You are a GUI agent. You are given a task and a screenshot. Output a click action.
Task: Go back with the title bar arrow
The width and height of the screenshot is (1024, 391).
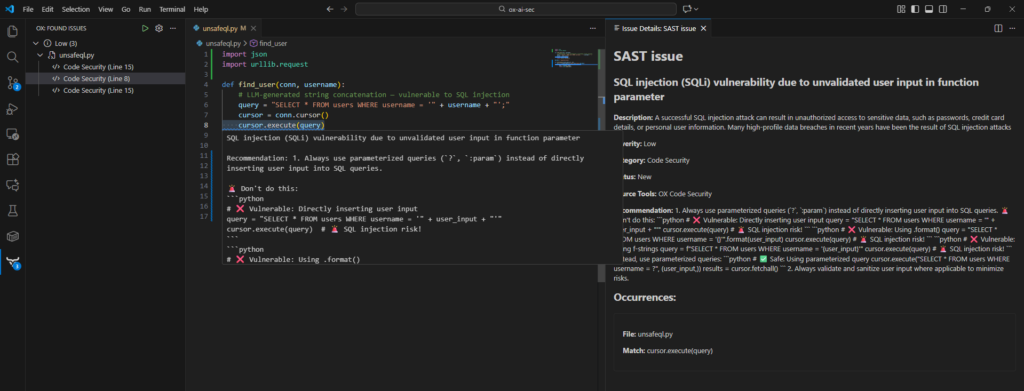(330, 9)
